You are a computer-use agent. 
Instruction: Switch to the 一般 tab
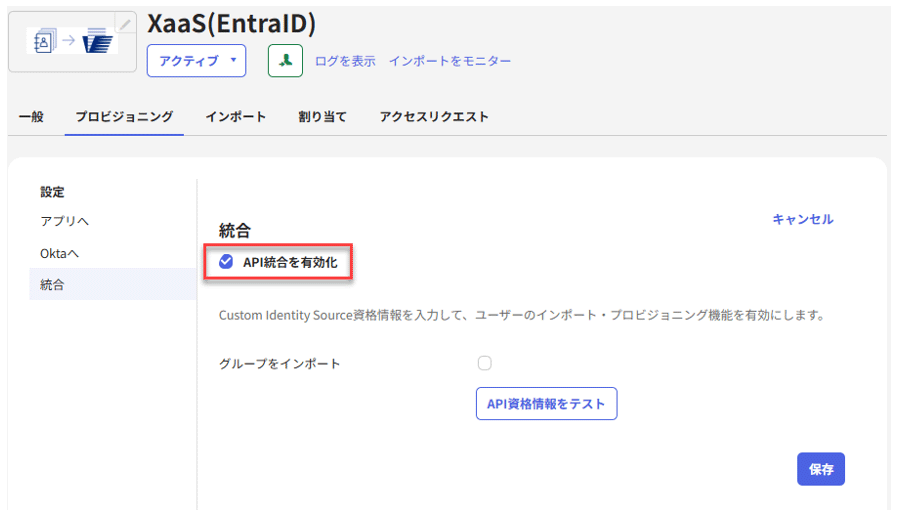point(31,117)
